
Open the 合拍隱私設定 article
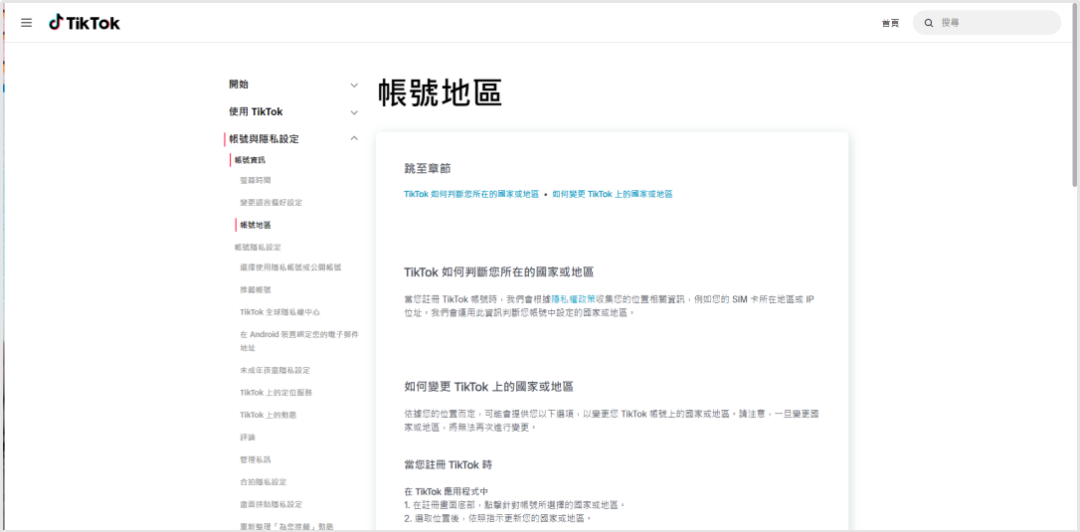[263, 482]
